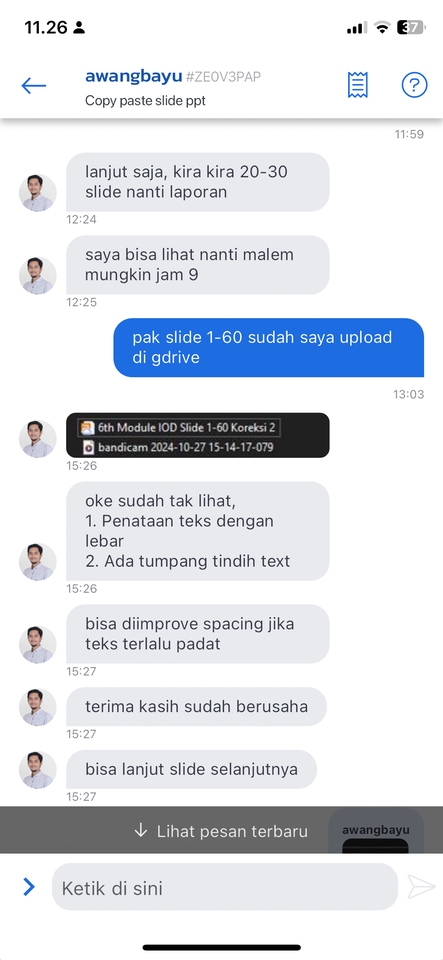Open the attached file screenshot image
Image resolution: width=443 pixels, height=960 pixels.
[198, 435]
